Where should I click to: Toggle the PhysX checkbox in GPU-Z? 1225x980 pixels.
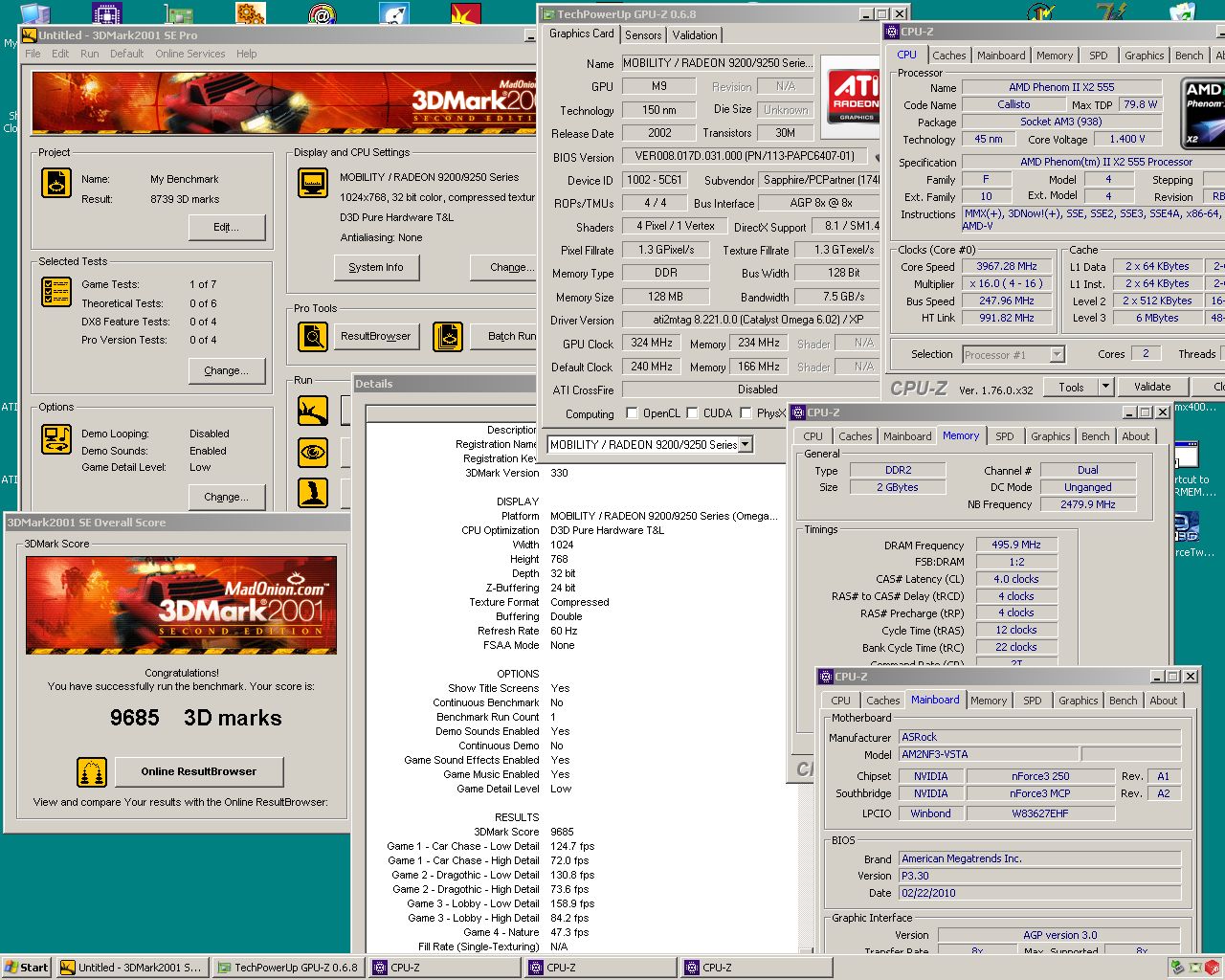tap(746, 413)
